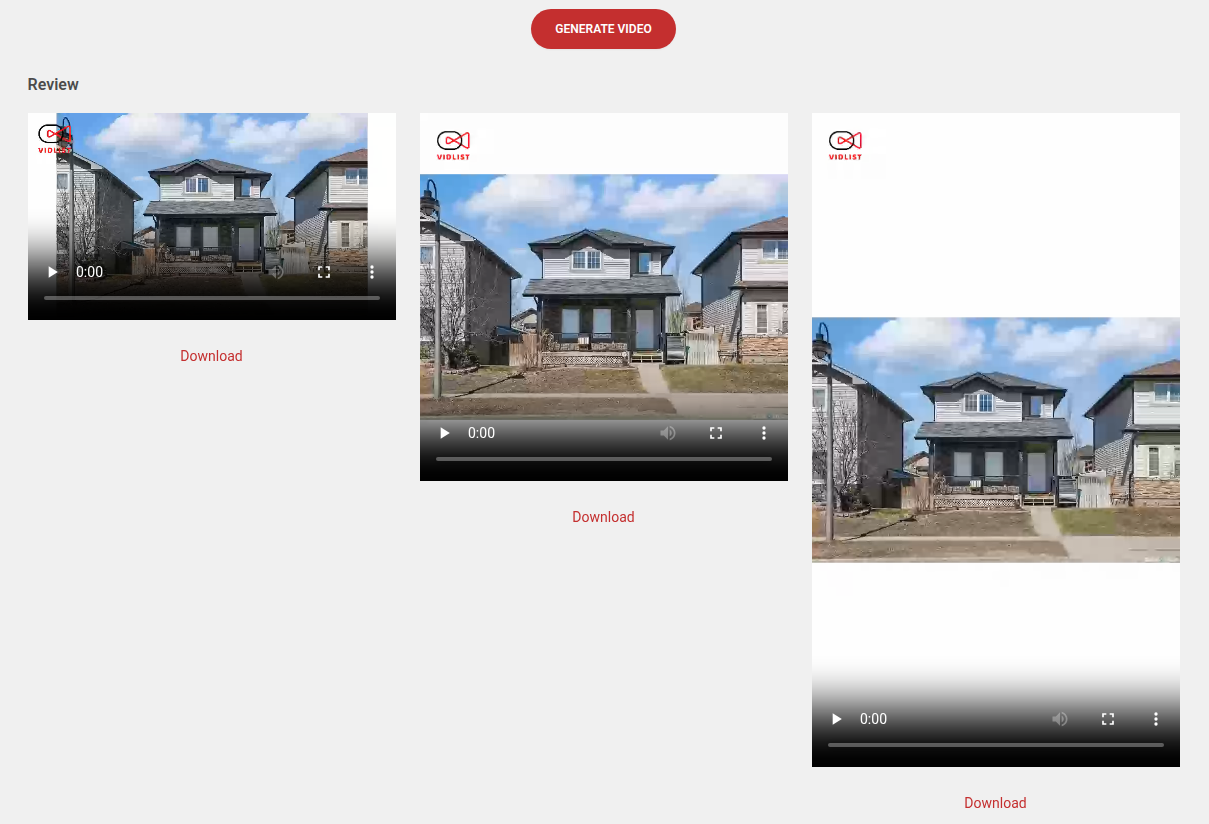Make the tall vertical video fullscreen
Screen dimensions: 1209x824
click(x=1108, y=719)
